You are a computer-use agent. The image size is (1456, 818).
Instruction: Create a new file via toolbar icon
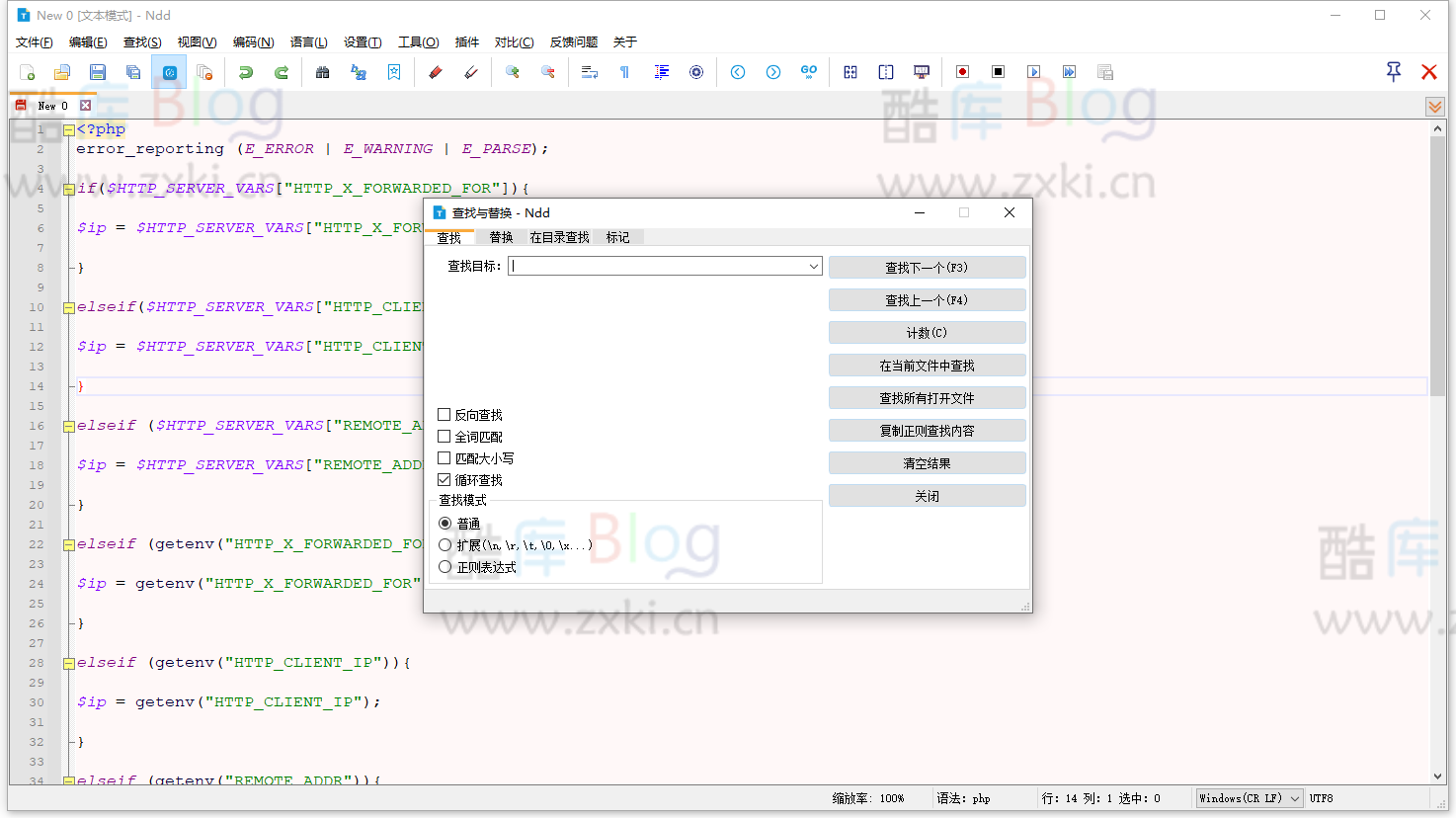coord(27,71)
